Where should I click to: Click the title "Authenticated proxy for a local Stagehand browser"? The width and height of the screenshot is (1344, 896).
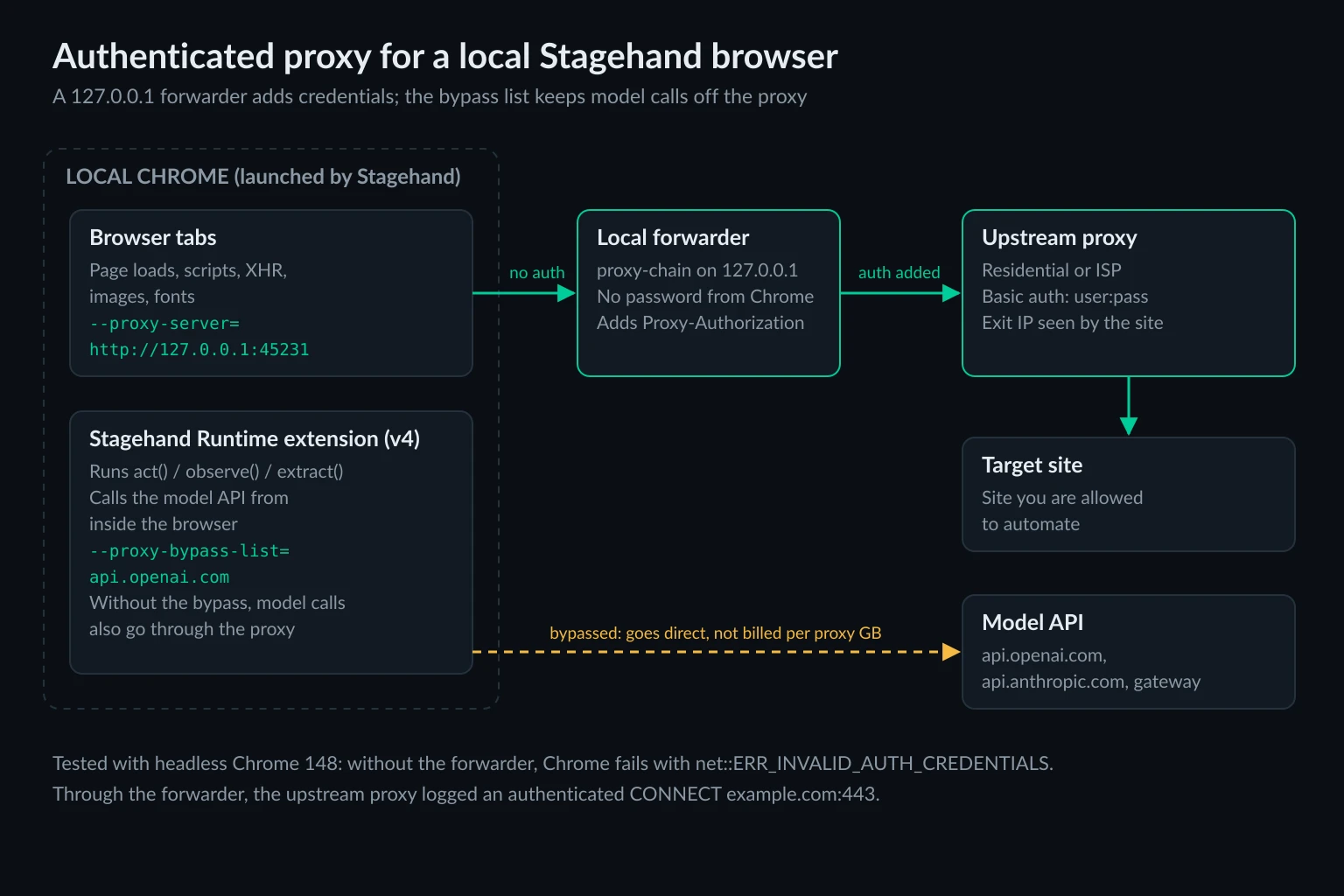(445, 57)
